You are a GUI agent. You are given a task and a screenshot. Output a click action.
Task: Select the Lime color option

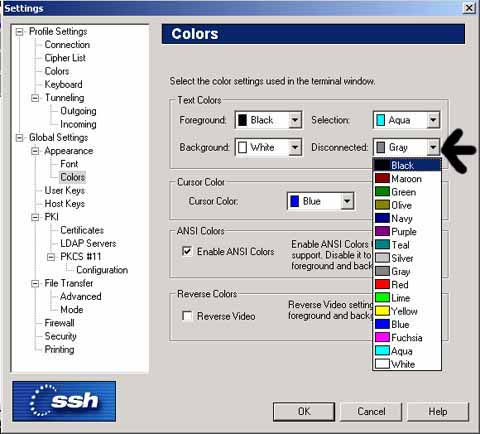point(407,298)
